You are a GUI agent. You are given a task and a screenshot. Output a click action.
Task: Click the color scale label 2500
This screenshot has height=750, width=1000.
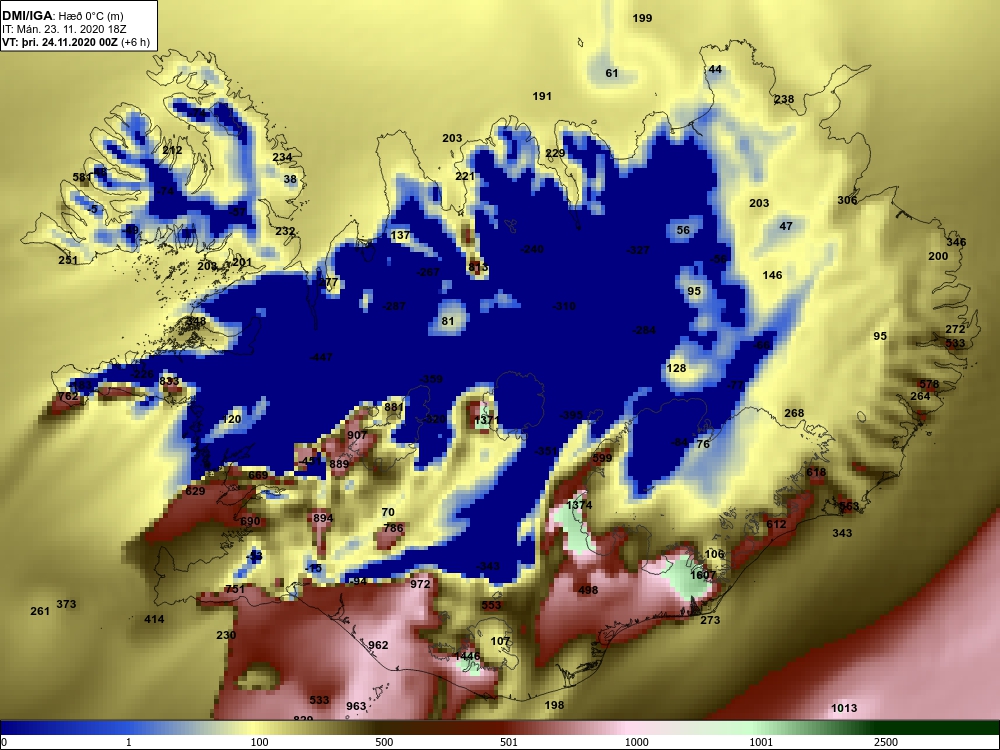coord(885,742)
